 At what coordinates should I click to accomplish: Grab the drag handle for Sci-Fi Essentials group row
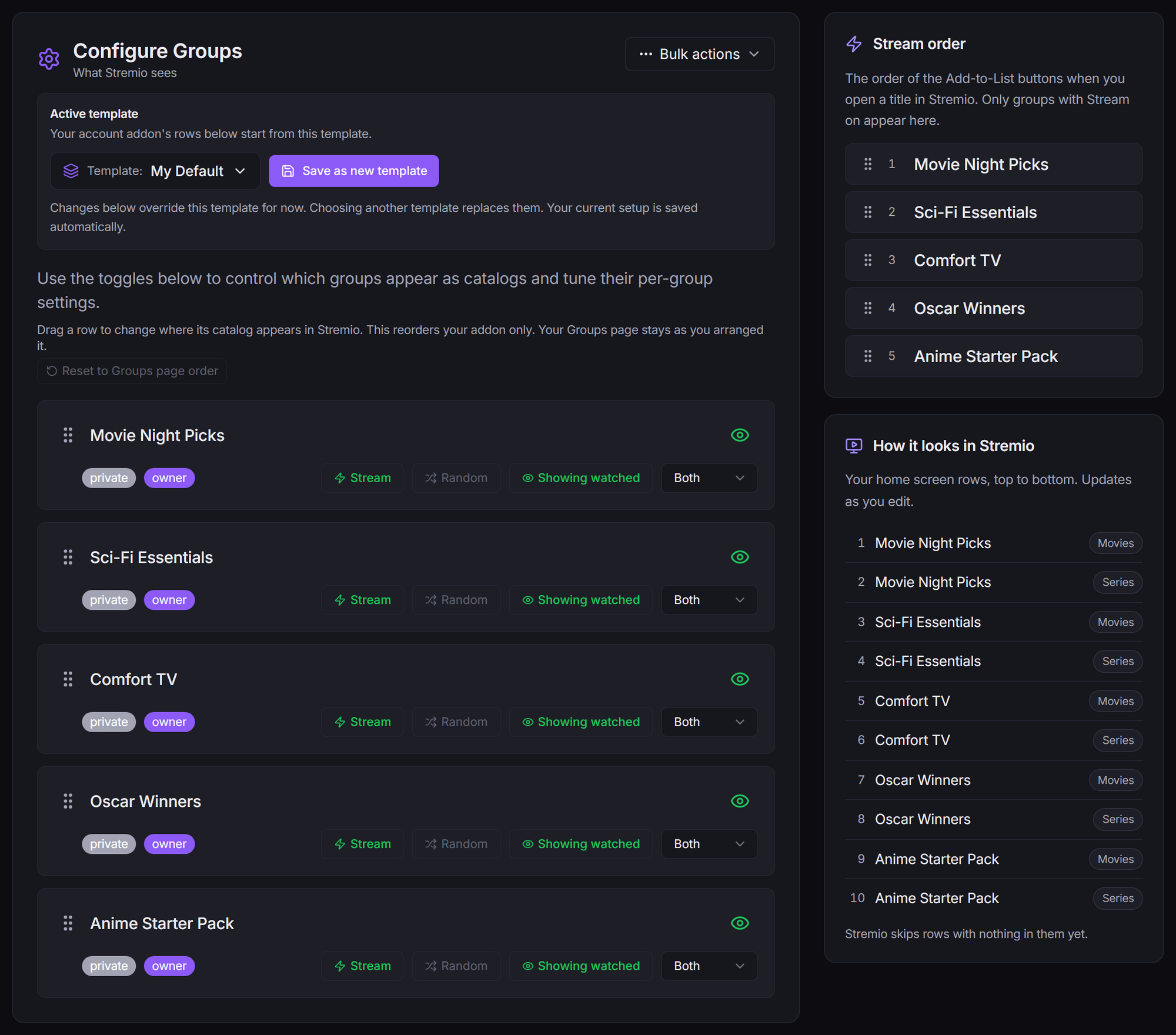pos(68,557)
